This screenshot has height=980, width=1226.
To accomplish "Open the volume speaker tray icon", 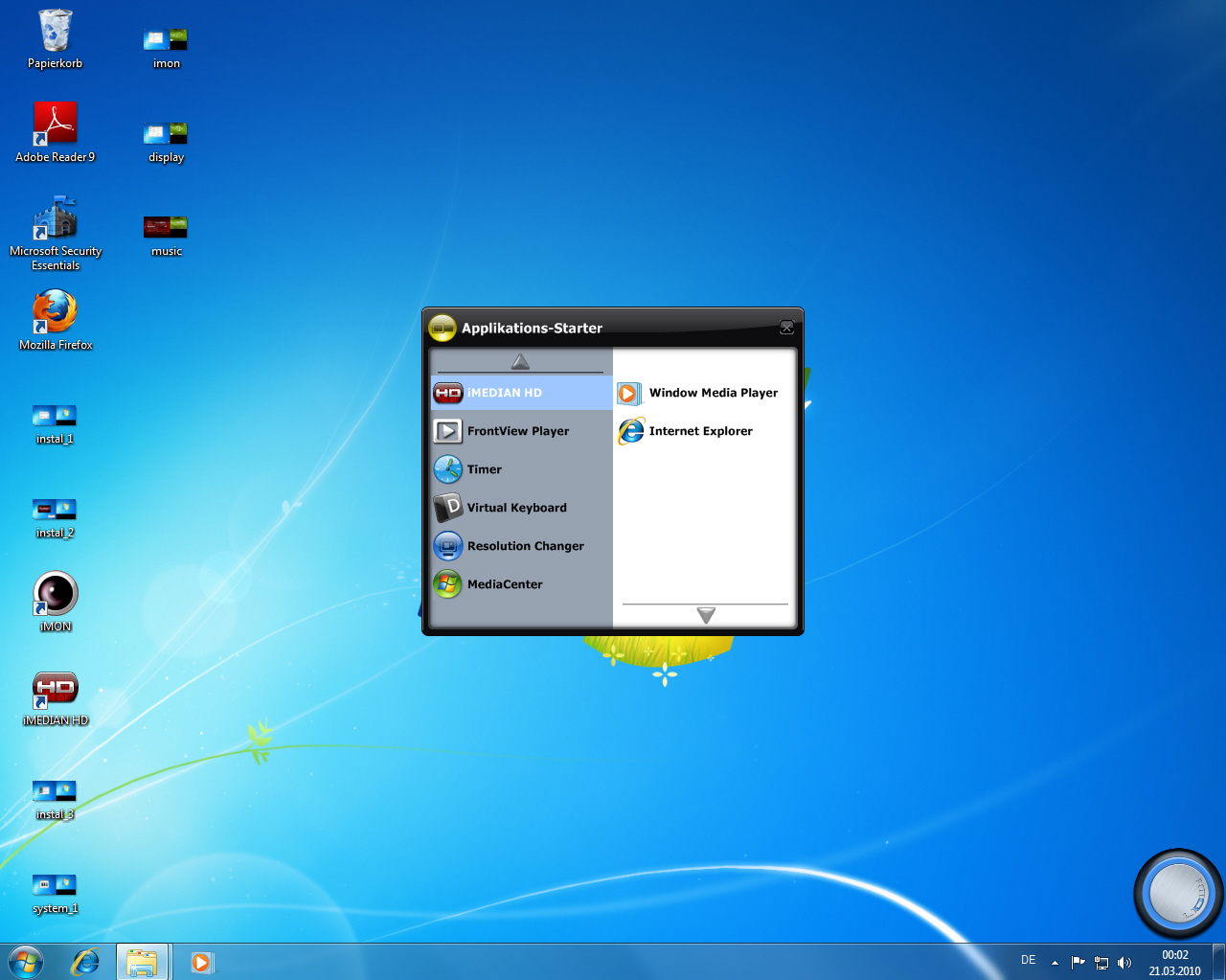I will click(x=1124, y=963).
